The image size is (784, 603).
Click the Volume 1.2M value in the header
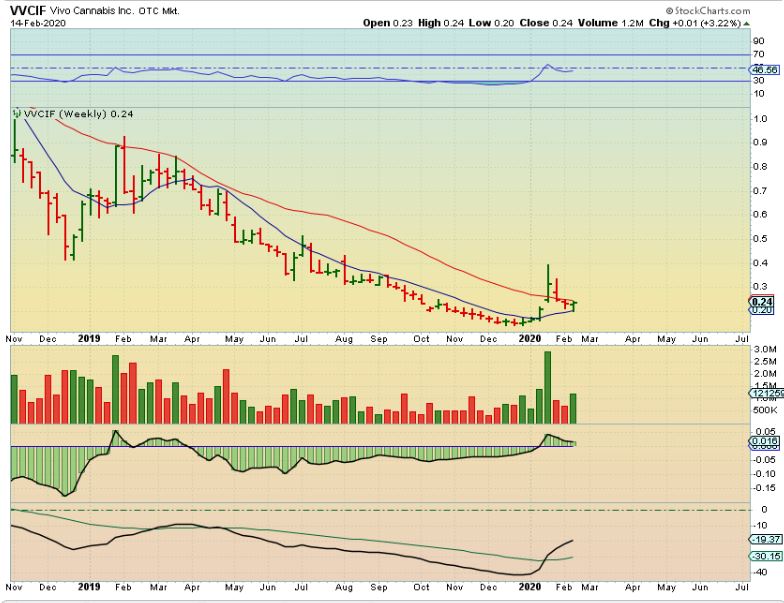pos(610,23)
